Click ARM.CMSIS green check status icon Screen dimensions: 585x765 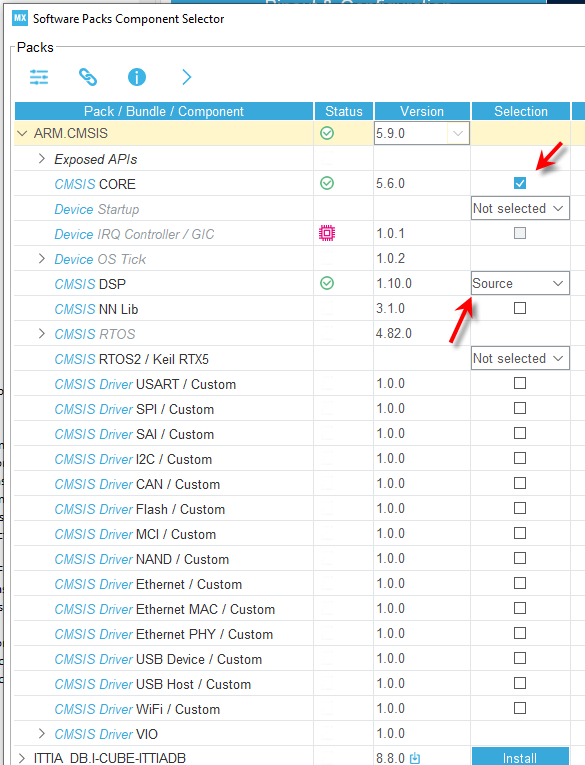point(327,133)
